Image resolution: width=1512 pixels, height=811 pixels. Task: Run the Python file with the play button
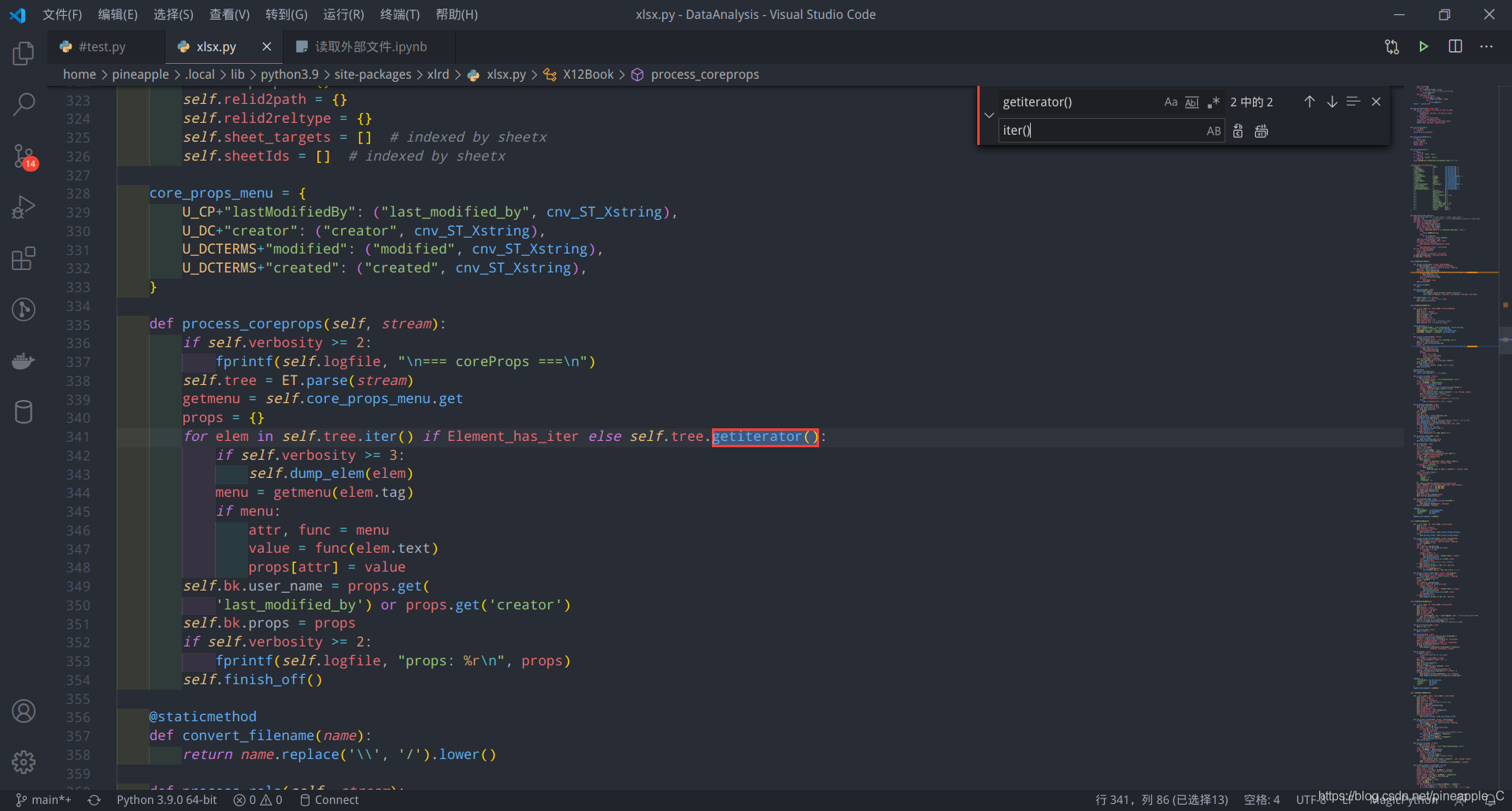click(x=1424, y=46)
